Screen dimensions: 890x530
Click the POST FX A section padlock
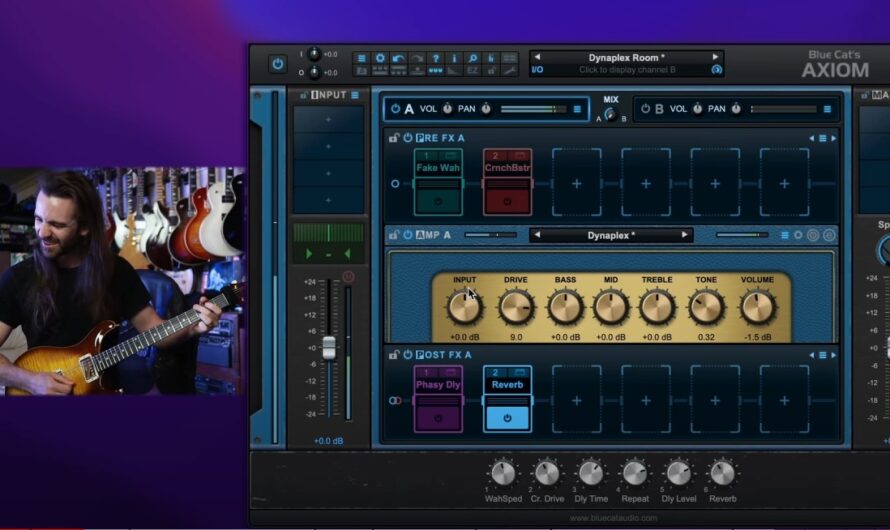pos(393,355)
